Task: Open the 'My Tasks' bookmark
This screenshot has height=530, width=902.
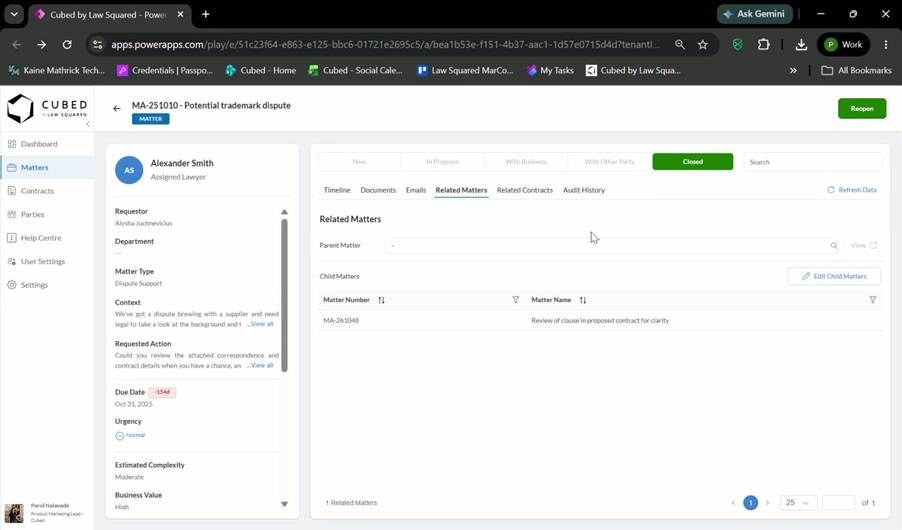Action: click(549, 70)
